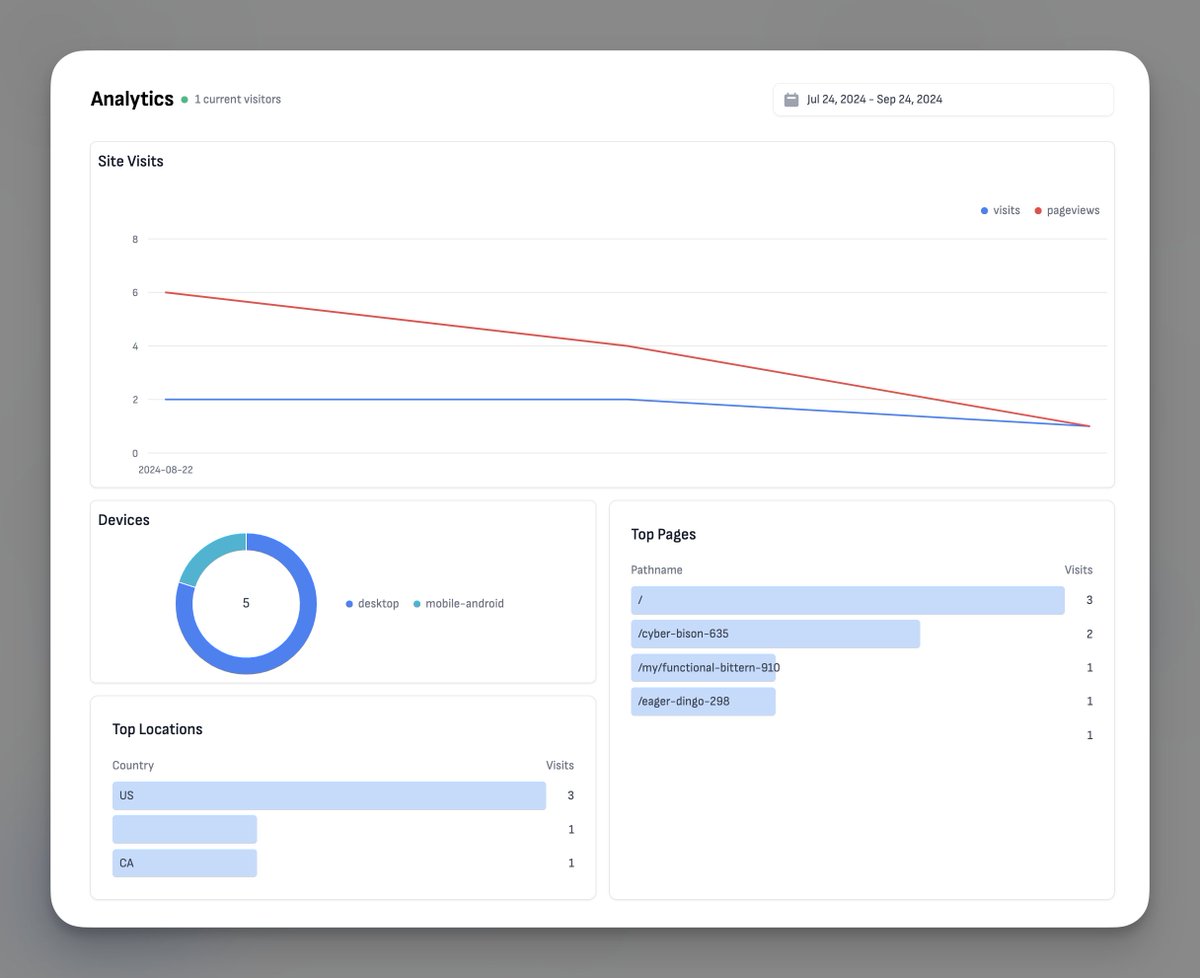
Task: Click the calendar icon in date field
Action: 791,100
